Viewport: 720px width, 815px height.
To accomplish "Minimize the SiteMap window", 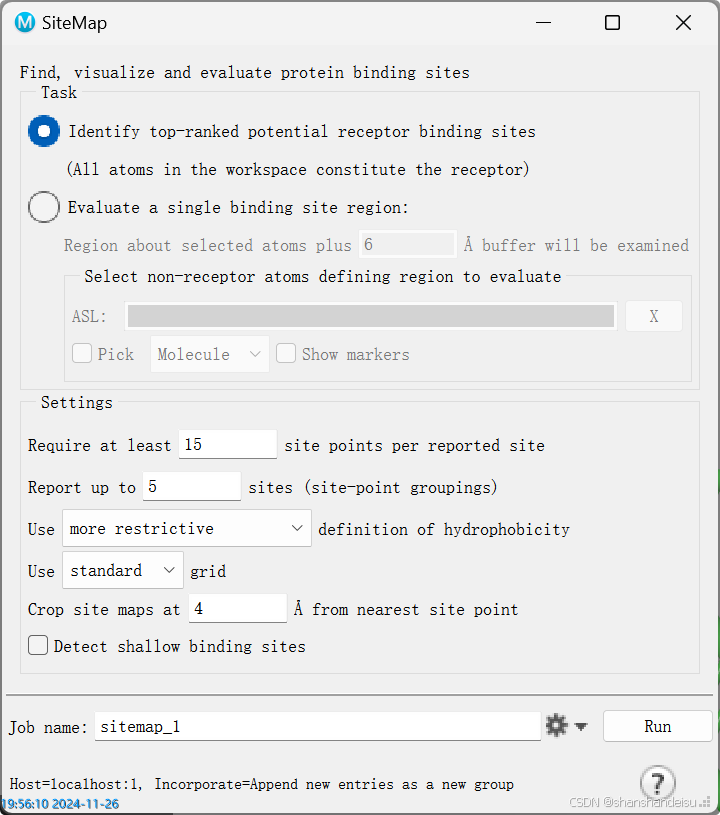I will pos(543,23).
